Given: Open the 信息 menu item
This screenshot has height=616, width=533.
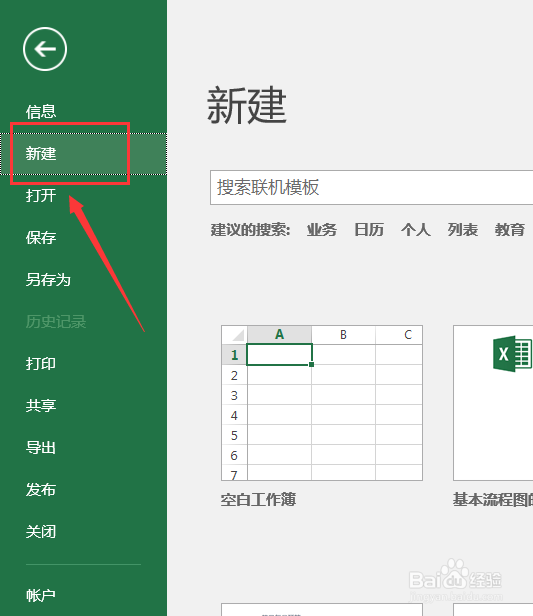Looking at the screenshot, I should [41, 112].
